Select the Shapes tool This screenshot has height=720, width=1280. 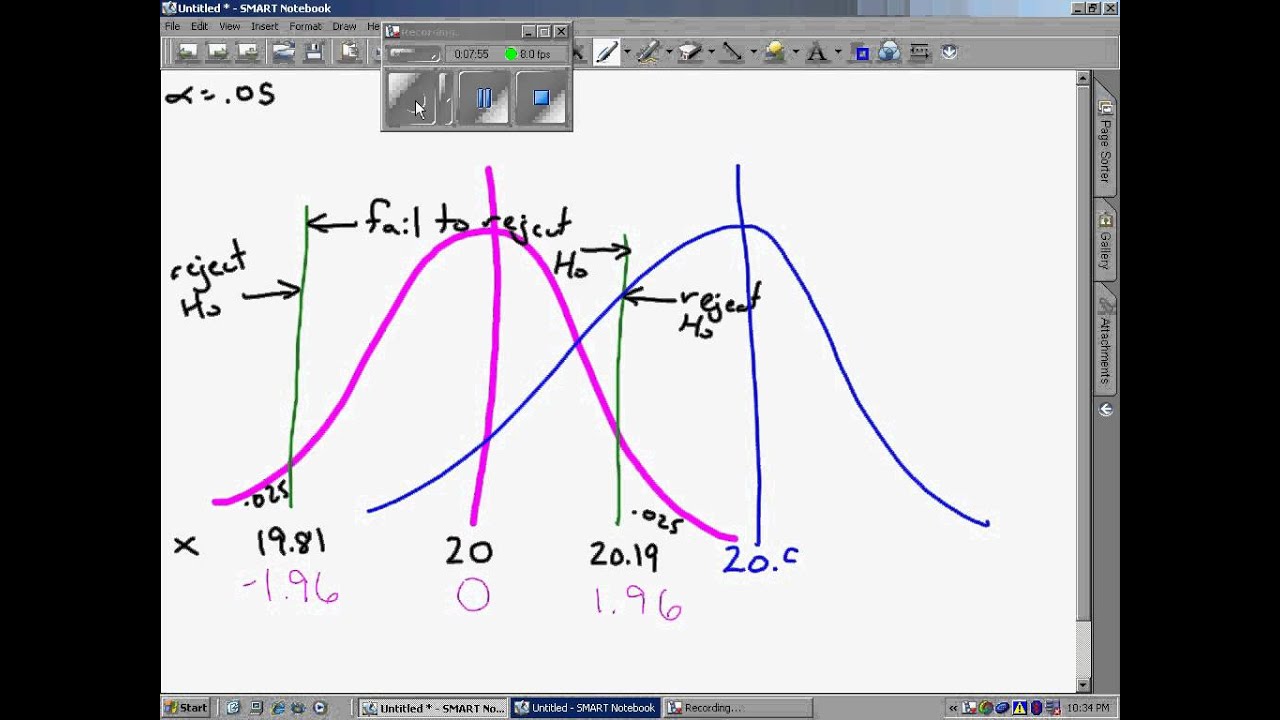pyautogui.click(x=774, y=52)
